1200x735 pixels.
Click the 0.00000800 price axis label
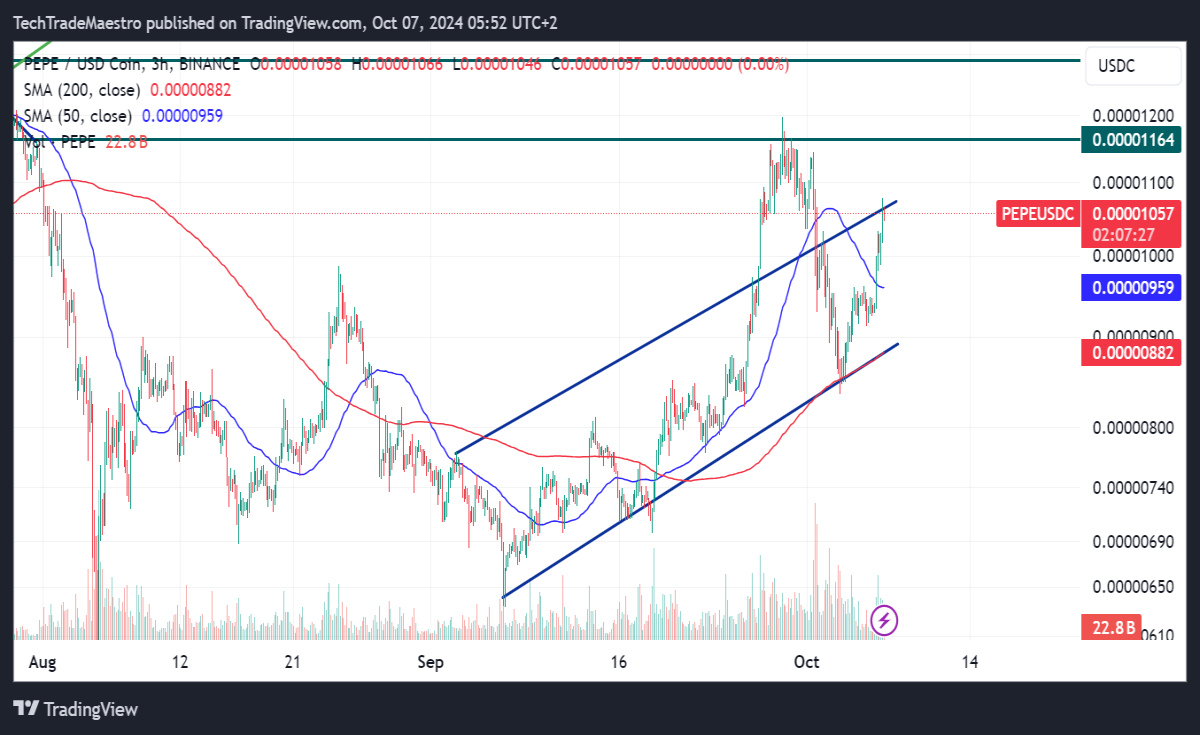coord(1133,429)
